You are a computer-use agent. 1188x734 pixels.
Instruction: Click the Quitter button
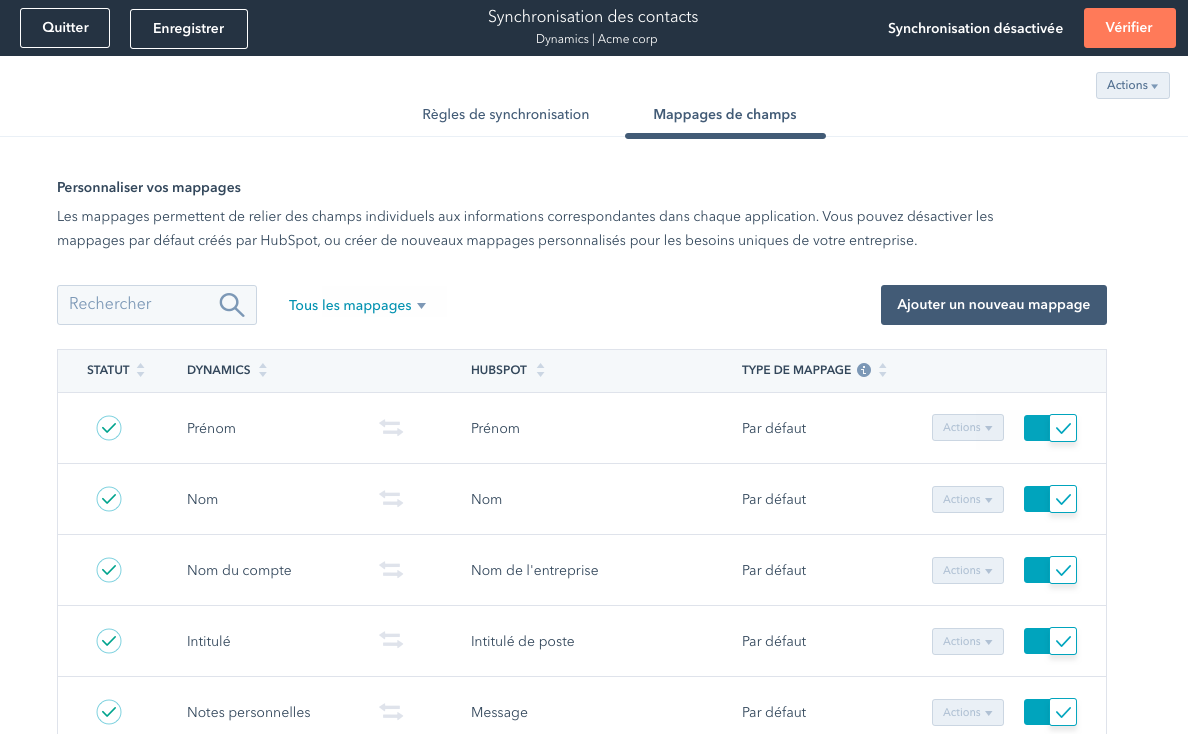[66, 28]
